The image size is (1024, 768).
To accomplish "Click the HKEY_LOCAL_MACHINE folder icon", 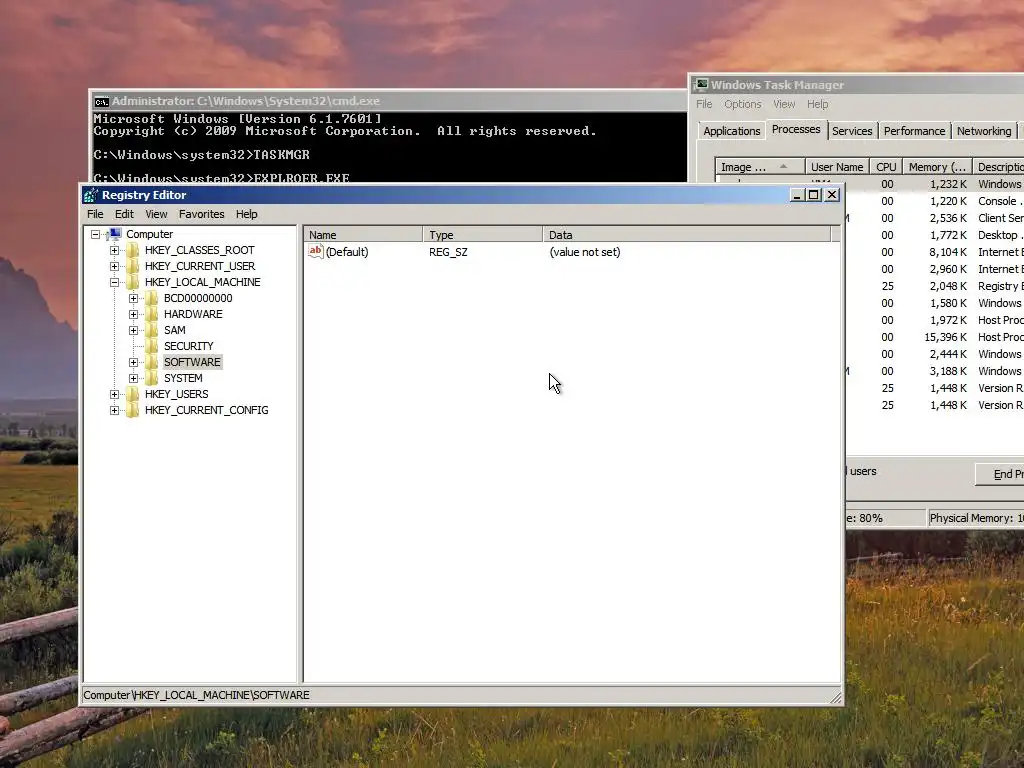I will pyautogui.click(x=133, y=282).
